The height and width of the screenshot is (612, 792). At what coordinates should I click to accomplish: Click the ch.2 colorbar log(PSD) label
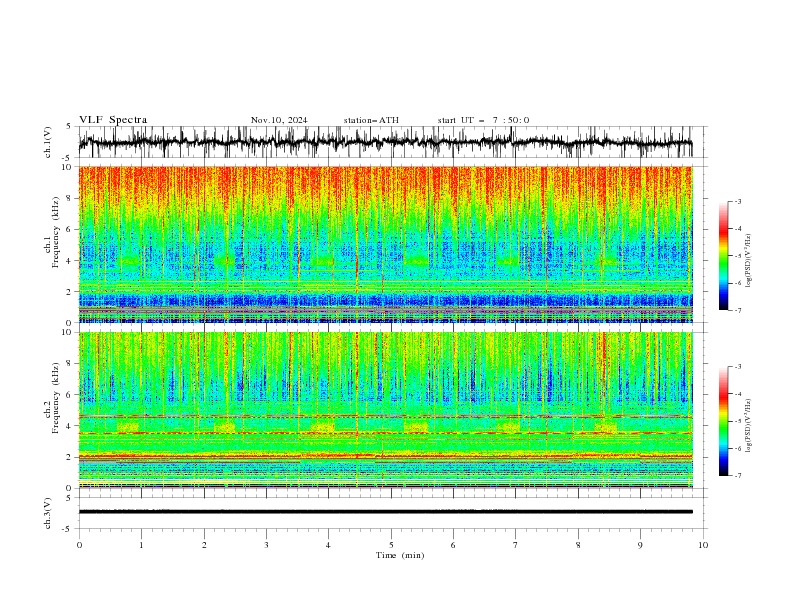pos(748,425)
